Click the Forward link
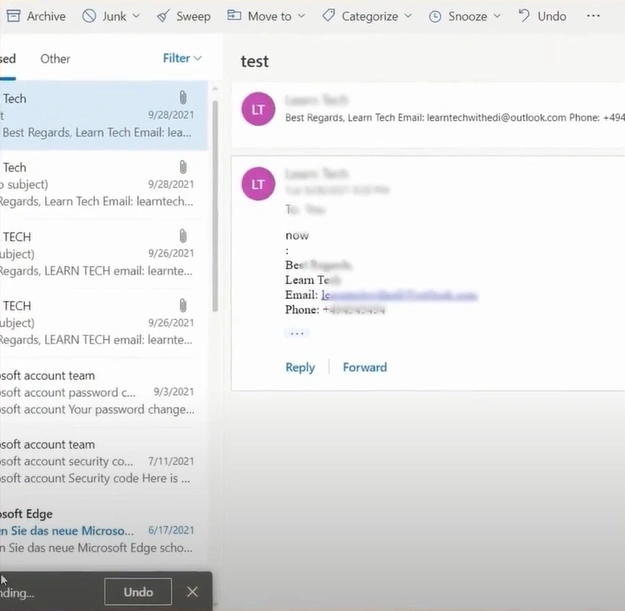 coord(365,367)
